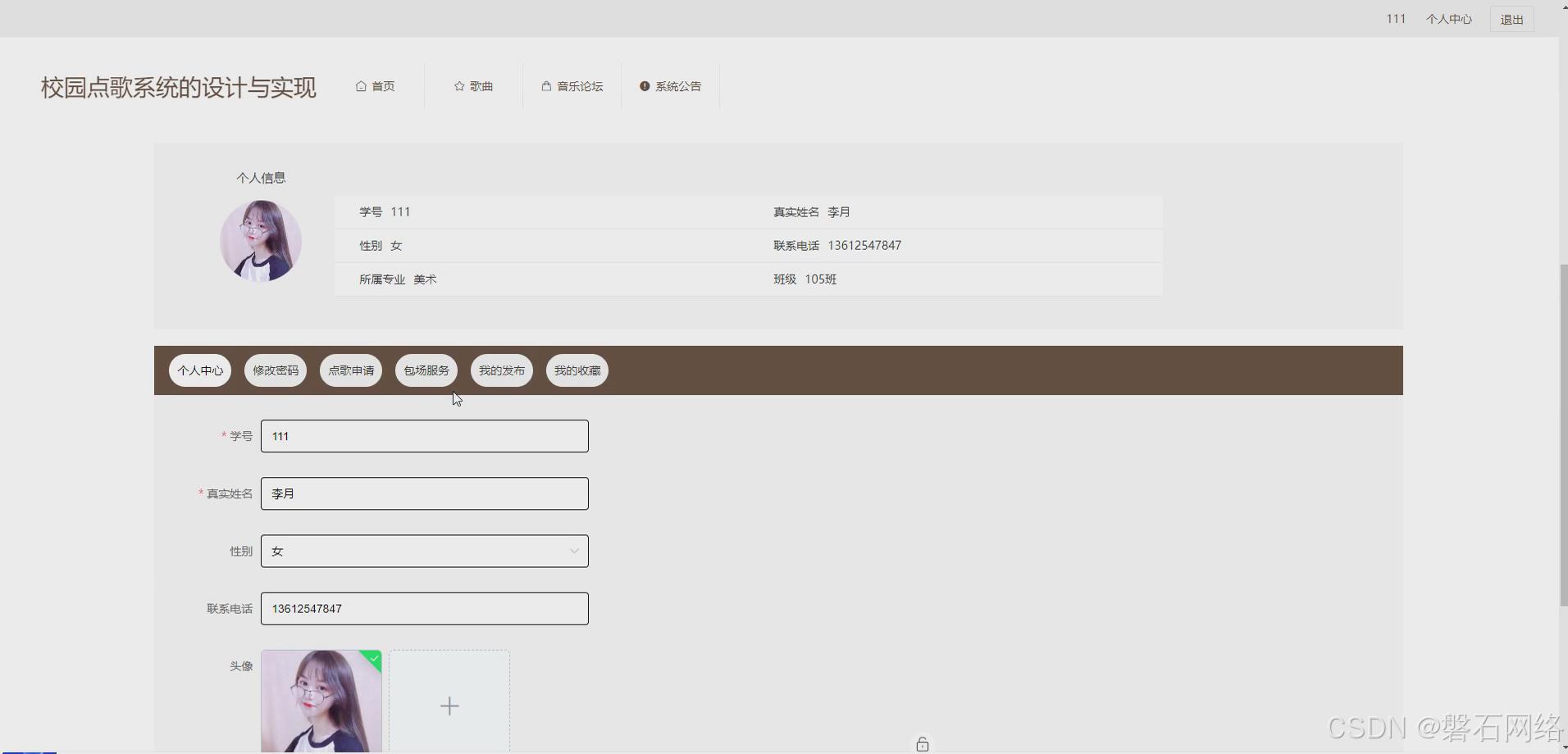The width and height of the screenshot is (1568, 754).
Task: Open 个人中心 from the top bar
Action: click(x=1448, y=19)
